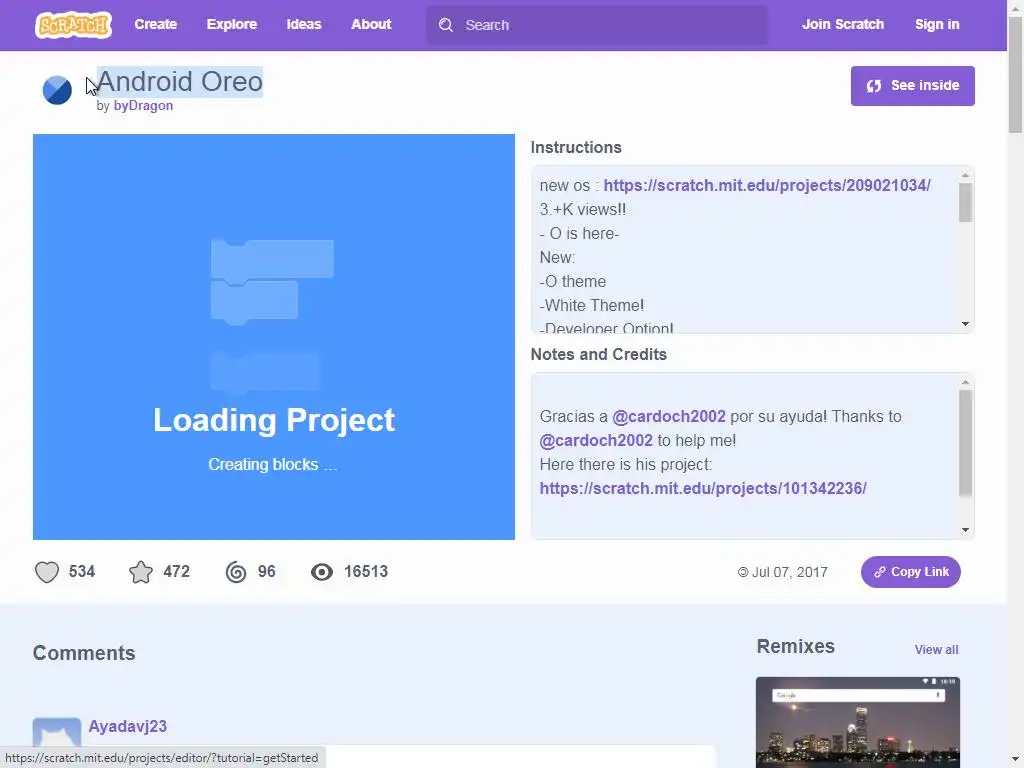Click the Notes and Credits heading

click(x=598, y=355)
